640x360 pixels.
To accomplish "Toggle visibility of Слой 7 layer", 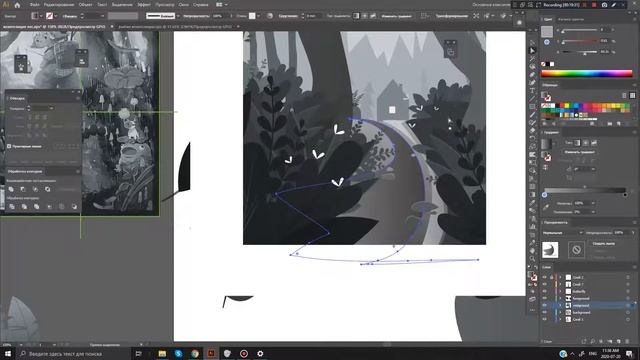I will 544,284.
